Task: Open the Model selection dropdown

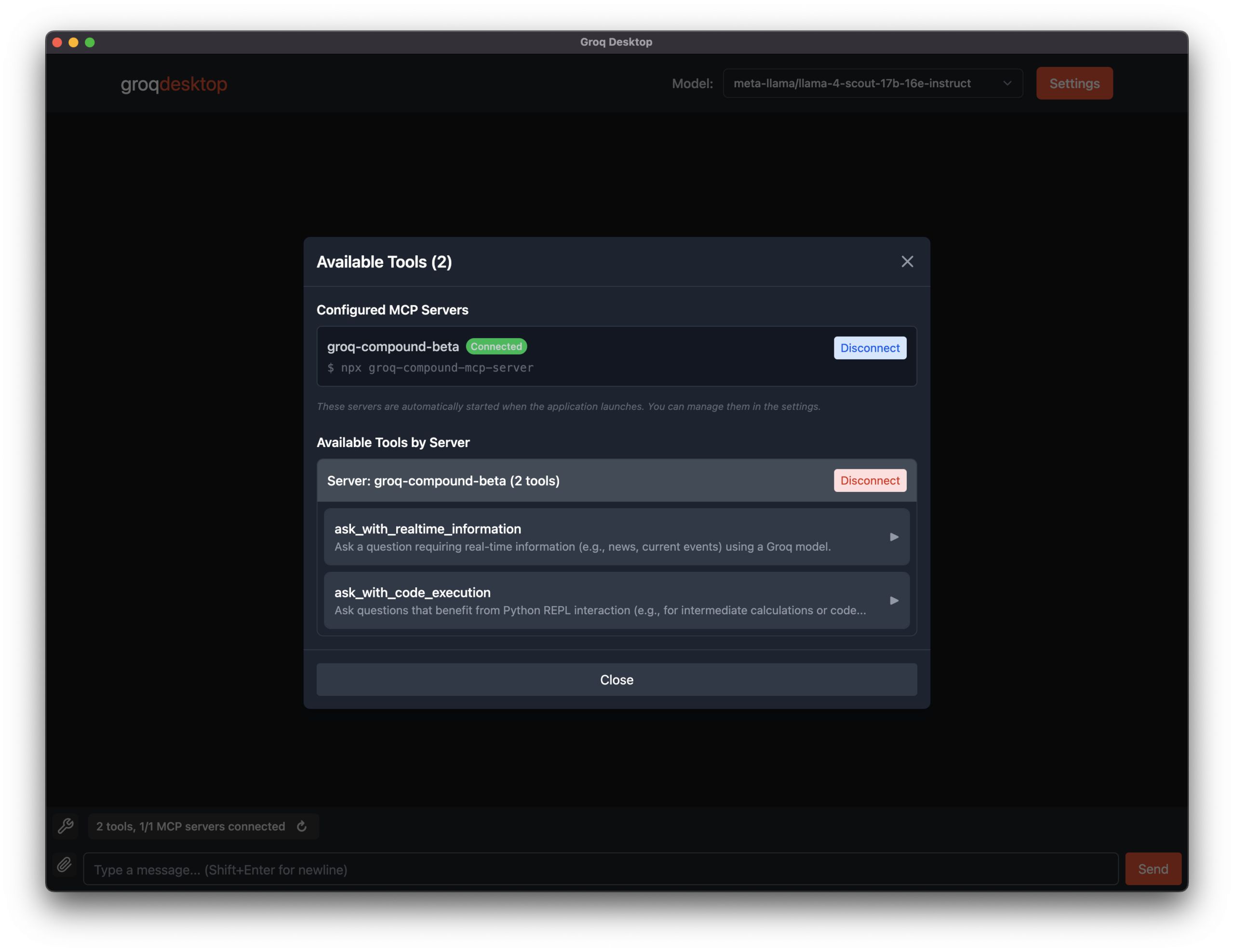Action: [872, 83]
